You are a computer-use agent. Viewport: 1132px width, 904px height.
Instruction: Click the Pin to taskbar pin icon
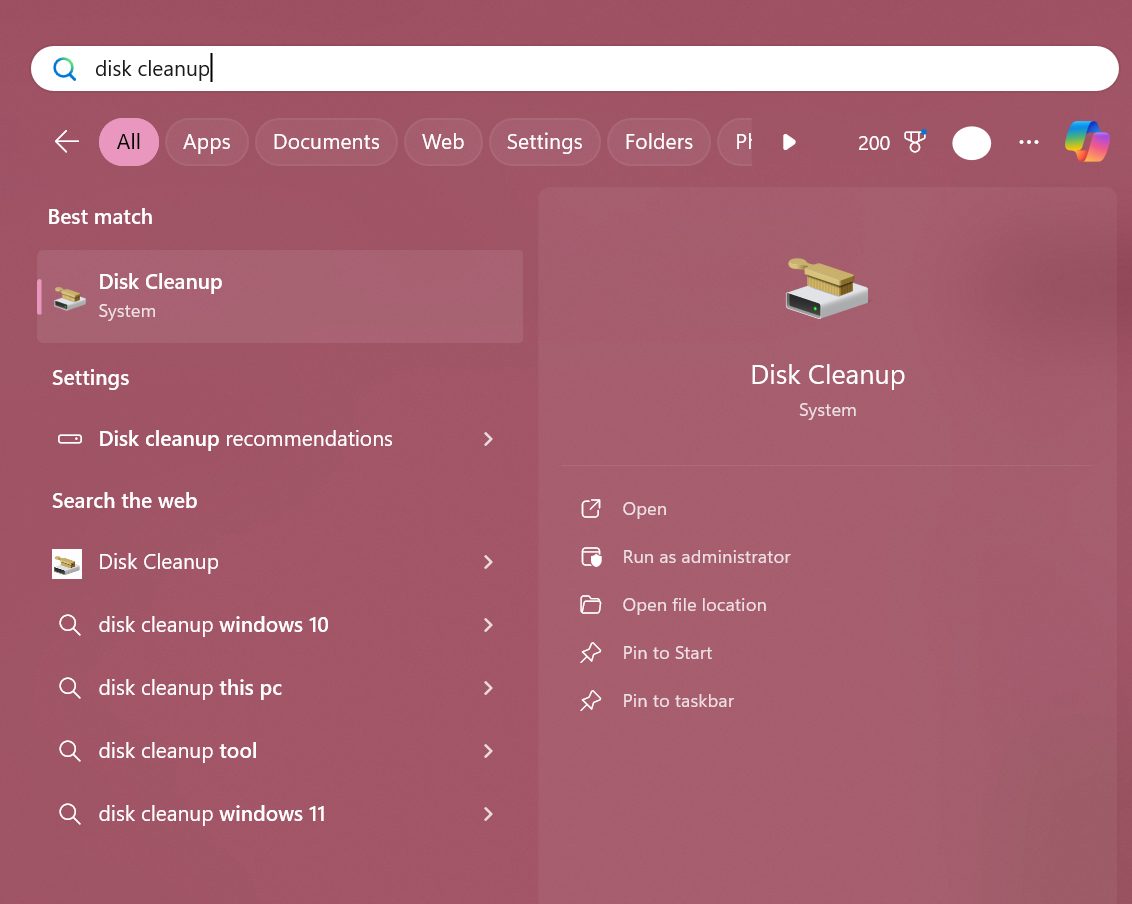pos(591,700)
